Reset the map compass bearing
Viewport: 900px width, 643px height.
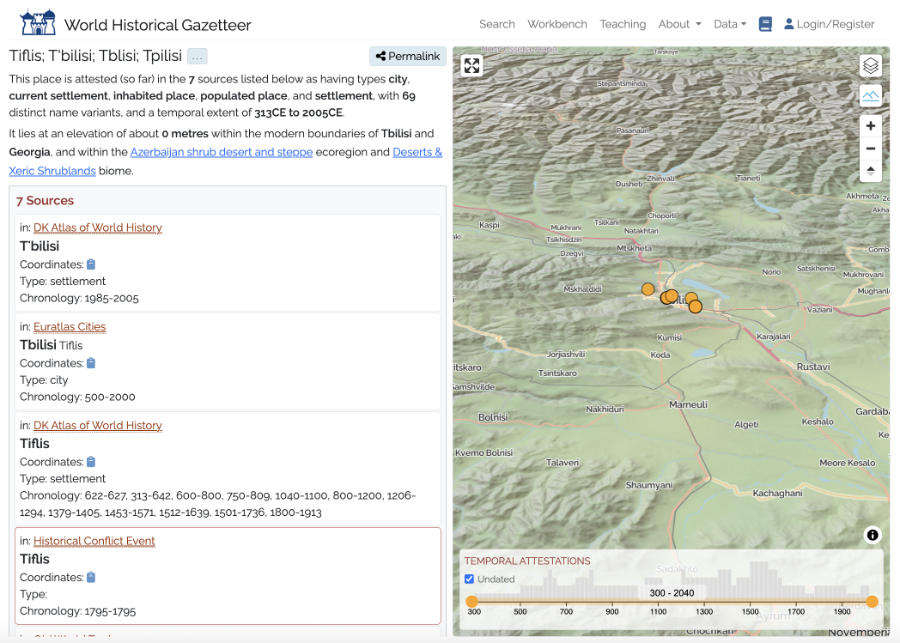tap(870, 171)
